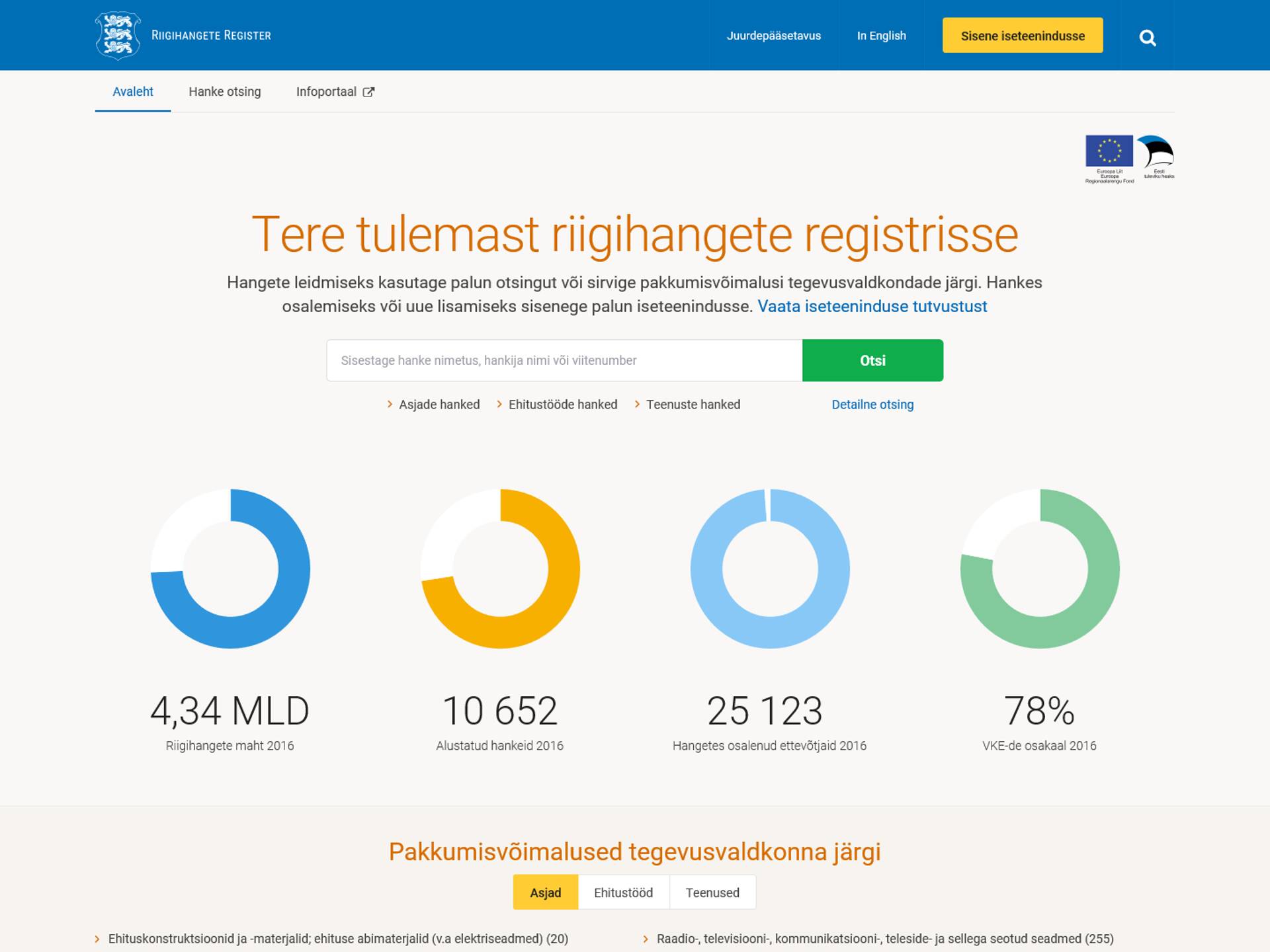Open Asjade hanked chevron link

(x=439, y=405)
